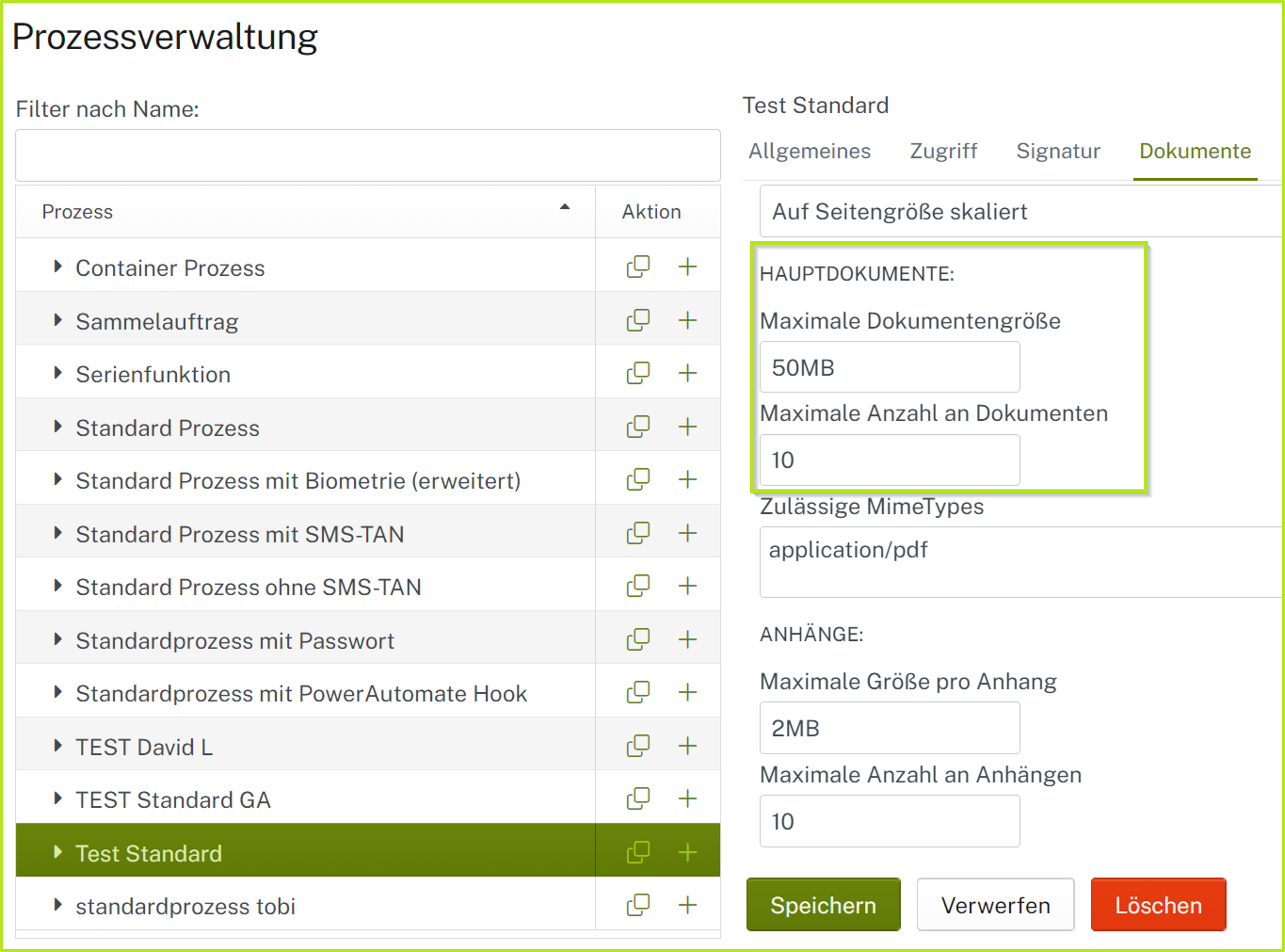Click the plus icon for Standard Prozess mit SMS-TAN
Viewport: 1285px width, 952px height.
coord(687,533)
